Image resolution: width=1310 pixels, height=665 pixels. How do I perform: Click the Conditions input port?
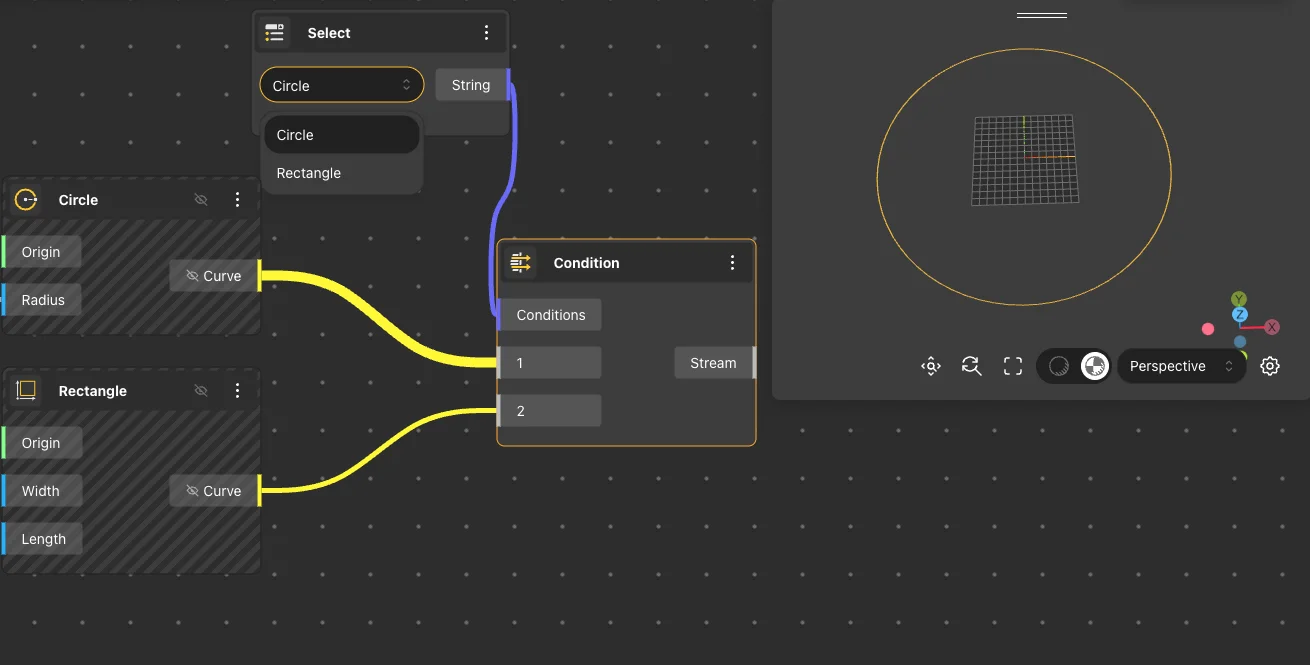(550, 315)
